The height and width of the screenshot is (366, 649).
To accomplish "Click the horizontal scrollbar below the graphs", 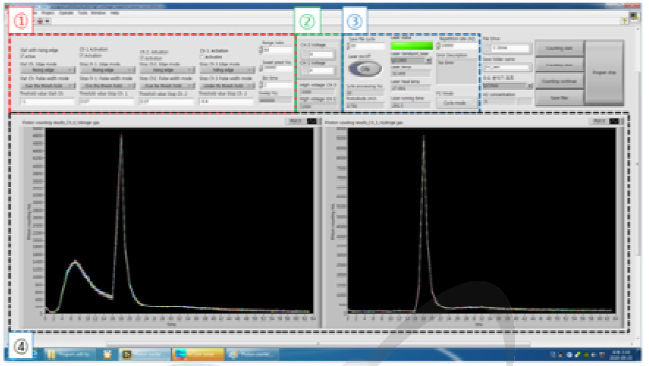I will point(318,343).
